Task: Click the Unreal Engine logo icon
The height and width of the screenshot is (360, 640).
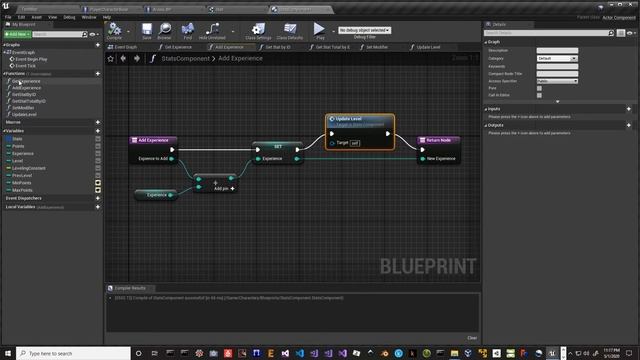Action: click(x=6, y=5)
